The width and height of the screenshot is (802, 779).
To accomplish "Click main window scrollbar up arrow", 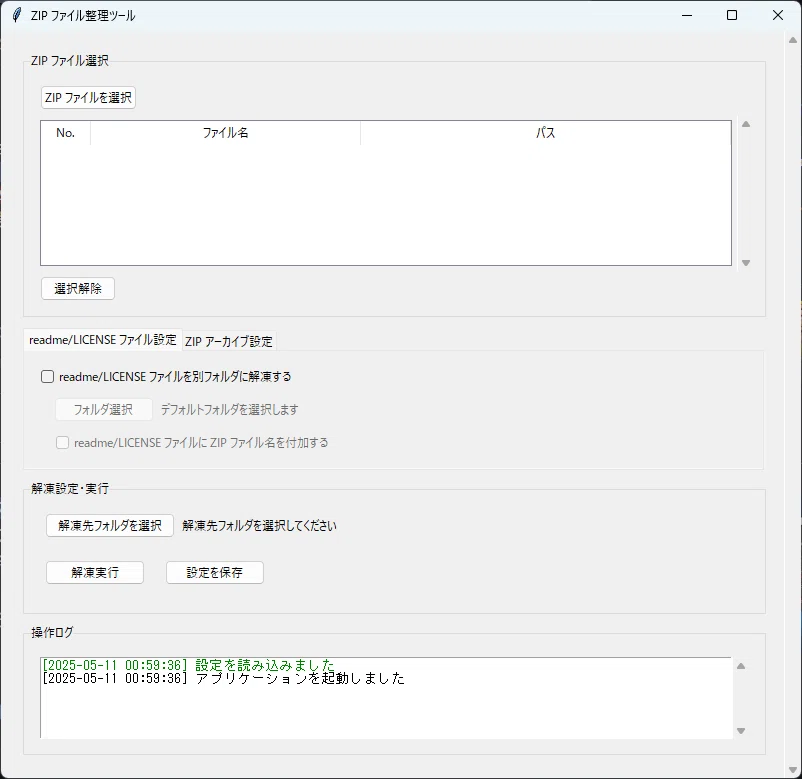I will pos(793,40).
